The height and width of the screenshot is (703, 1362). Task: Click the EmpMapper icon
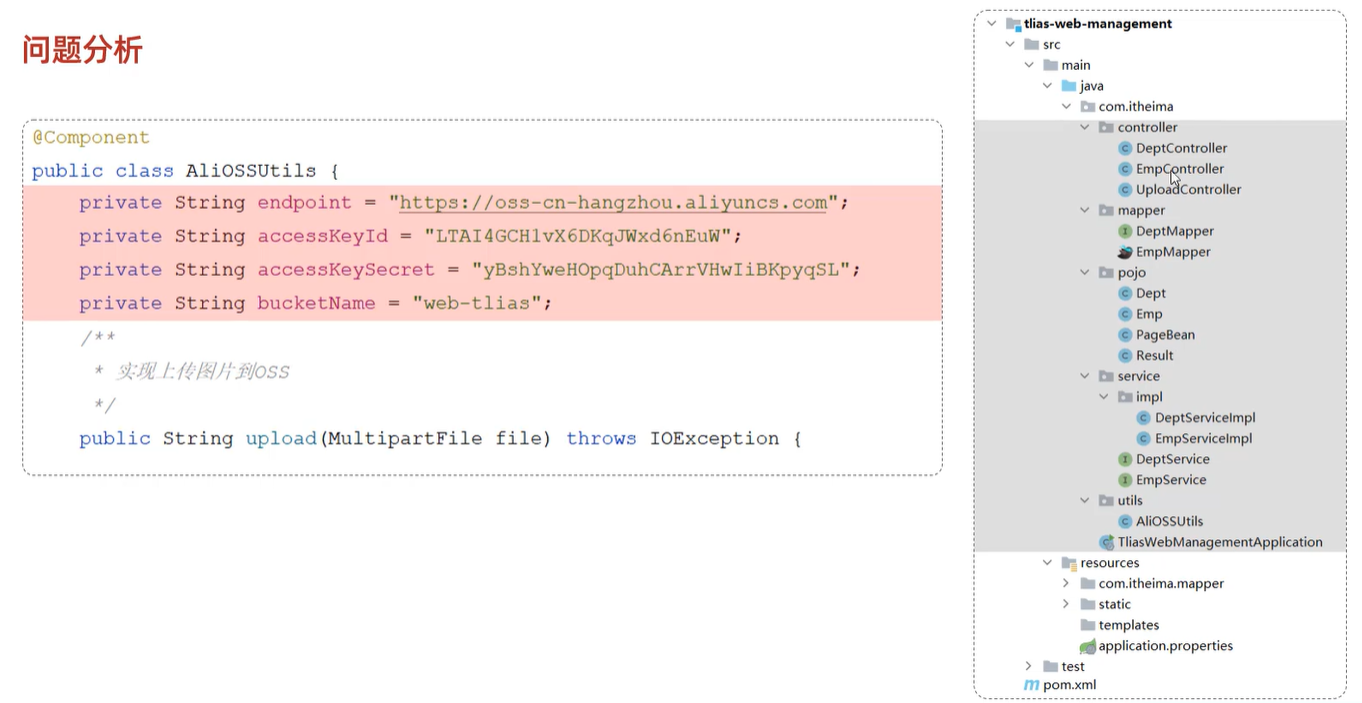[1125, 252]
